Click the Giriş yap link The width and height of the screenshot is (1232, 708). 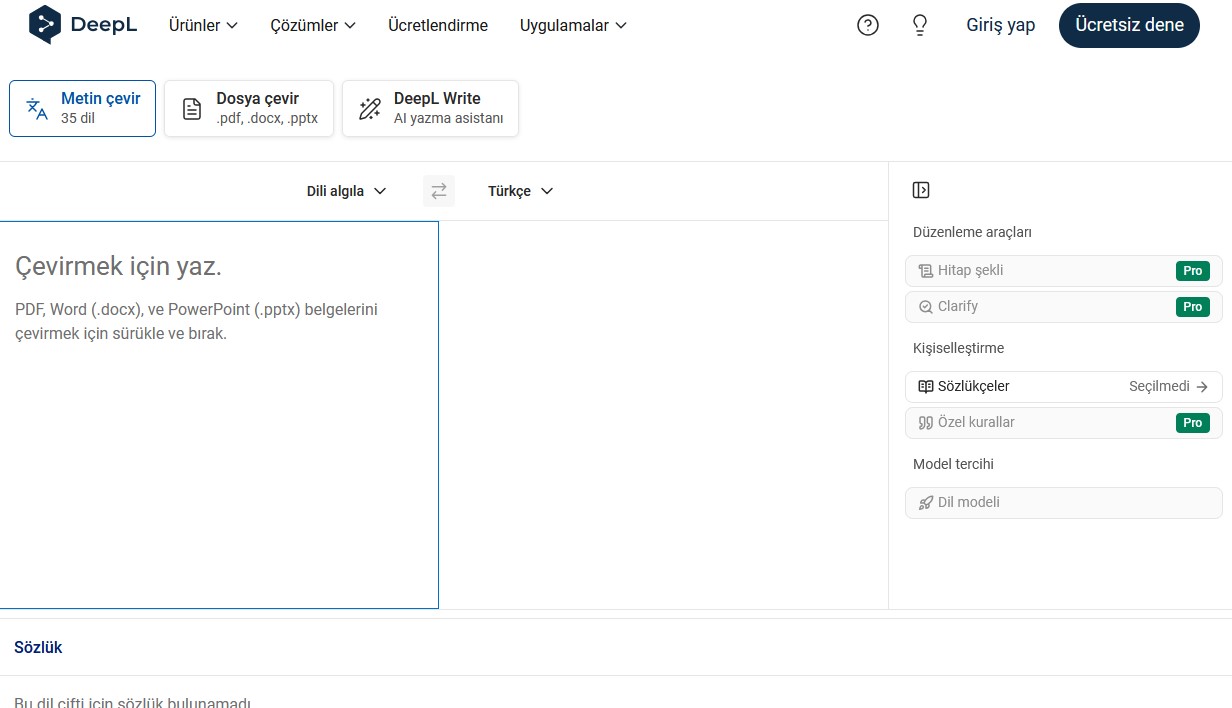click(1000, 26)
